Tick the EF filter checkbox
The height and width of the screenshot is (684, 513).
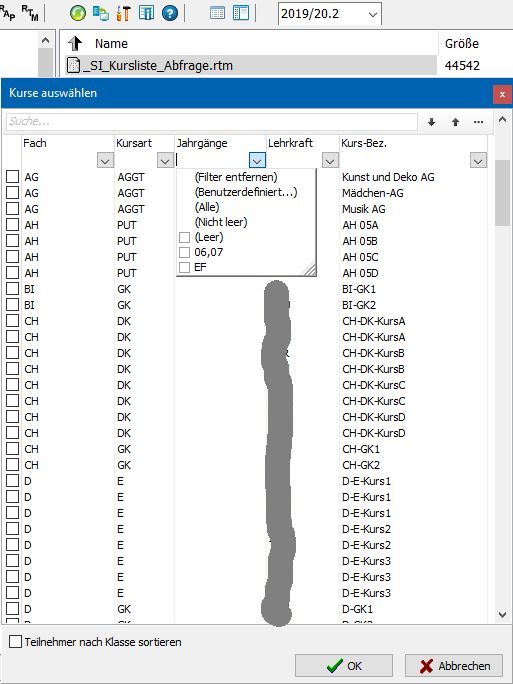[x=185, y=267]
